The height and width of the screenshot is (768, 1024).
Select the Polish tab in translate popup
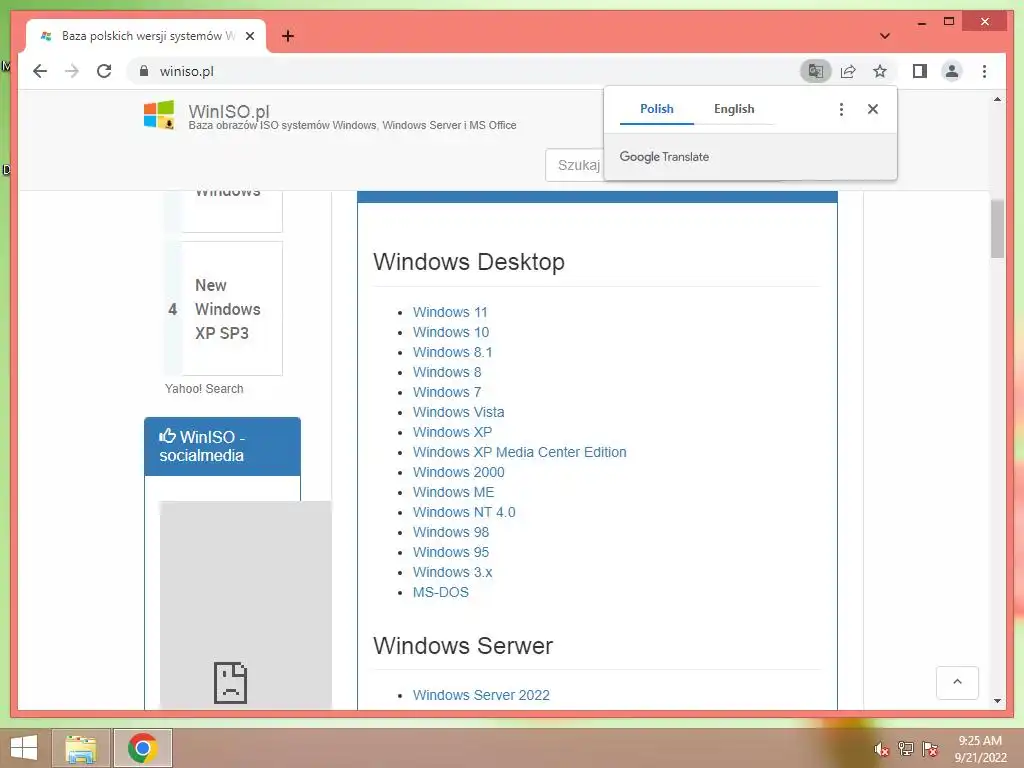tap(656, 109)
